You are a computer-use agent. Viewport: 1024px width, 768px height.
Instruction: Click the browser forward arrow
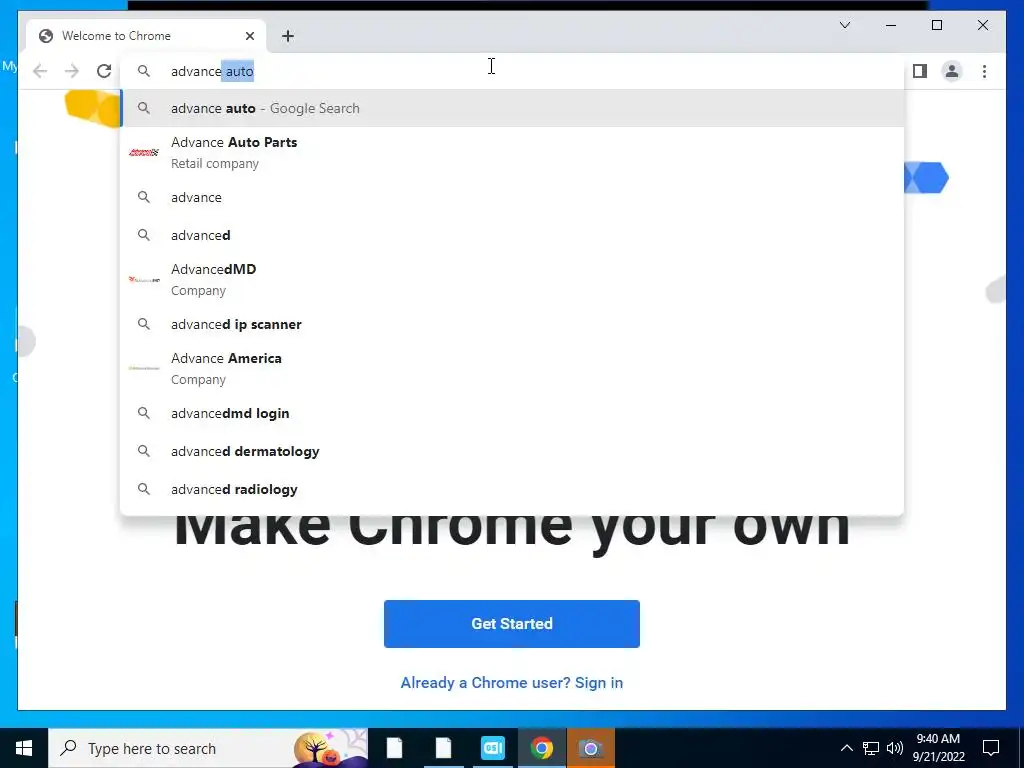72,71
